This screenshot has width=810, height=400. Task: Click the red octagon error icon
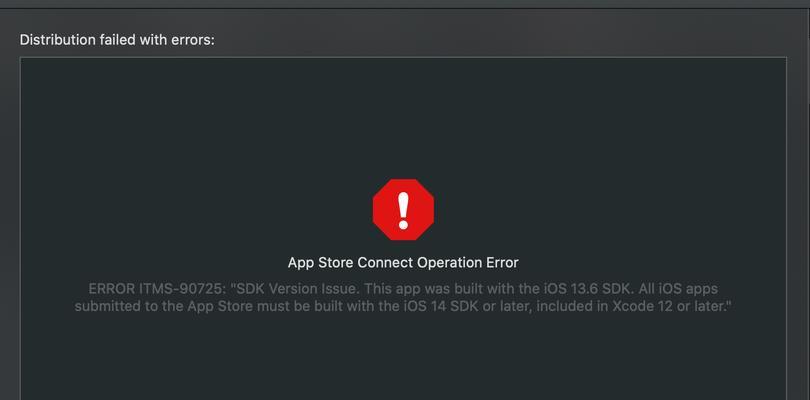coord(403,209)
